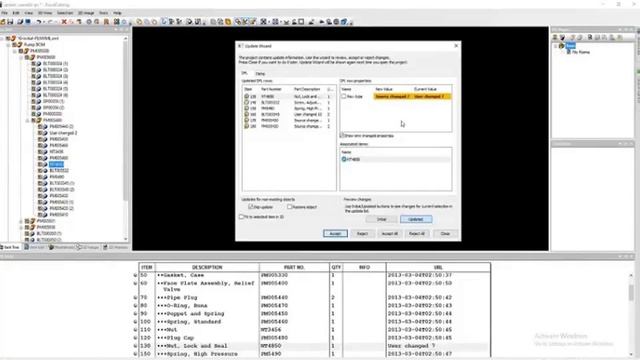Click the Pipe Plug description cell
The width and height of the screenshot is (640, 360).
(x=208, y=298)
